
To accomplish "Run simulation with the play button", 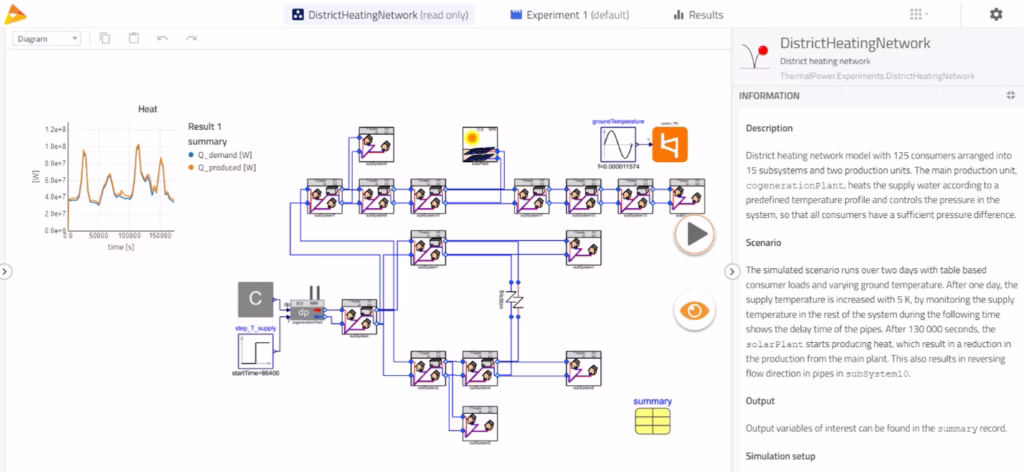I will [695, 234].
